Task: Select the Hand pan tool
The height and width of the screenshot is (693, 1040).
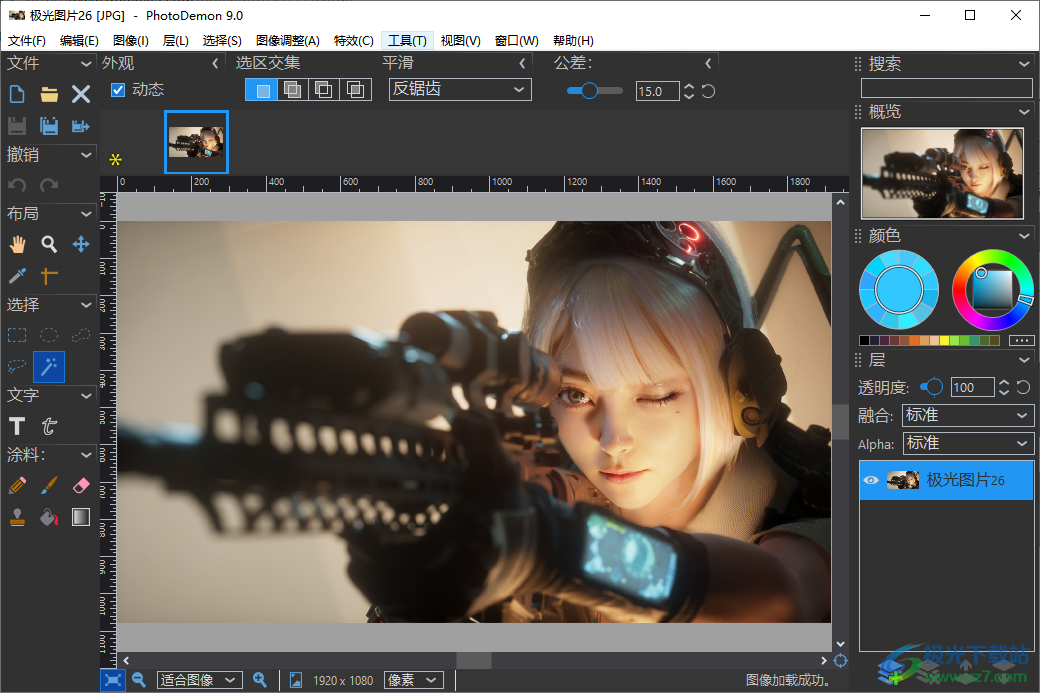Action: click(17, 244)
